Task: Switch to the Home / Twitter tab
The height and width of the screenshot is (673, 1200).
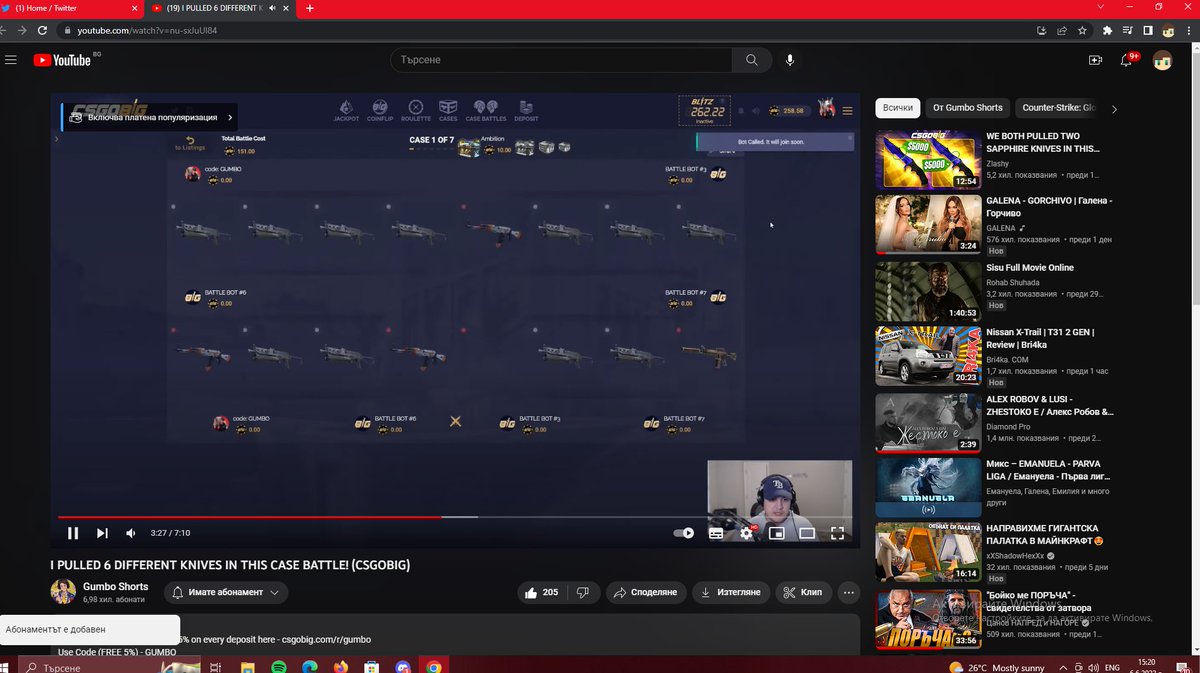Action: coord(70,8)
